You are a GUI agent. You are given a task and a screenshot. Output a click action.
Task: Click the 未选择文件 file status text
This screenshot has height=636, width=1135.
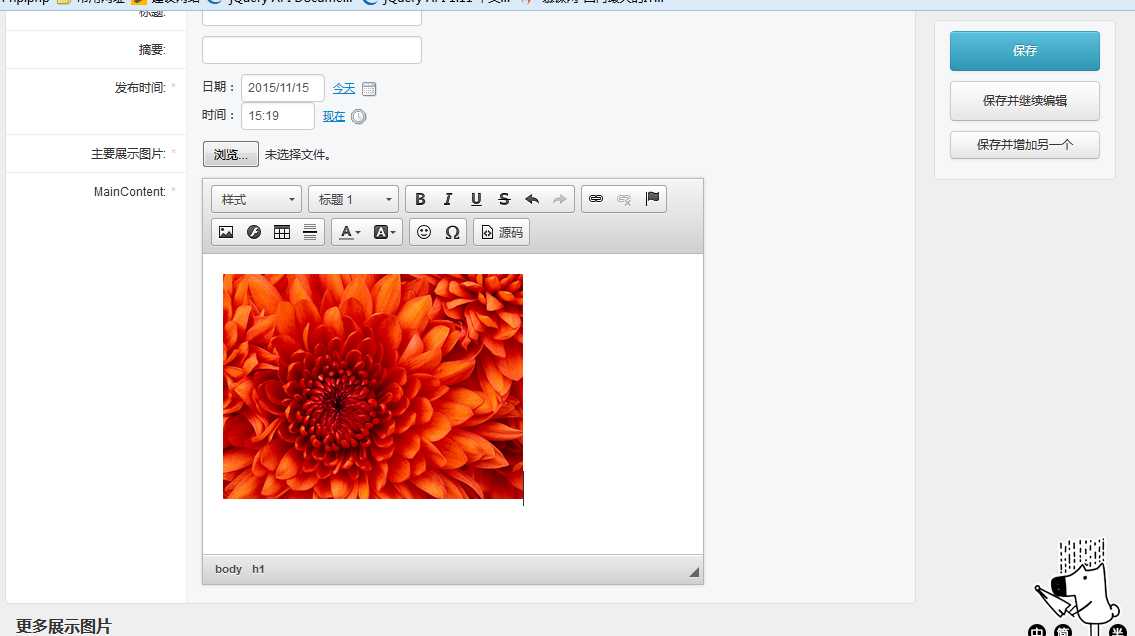pyautogui.click(x=298, y=154)
